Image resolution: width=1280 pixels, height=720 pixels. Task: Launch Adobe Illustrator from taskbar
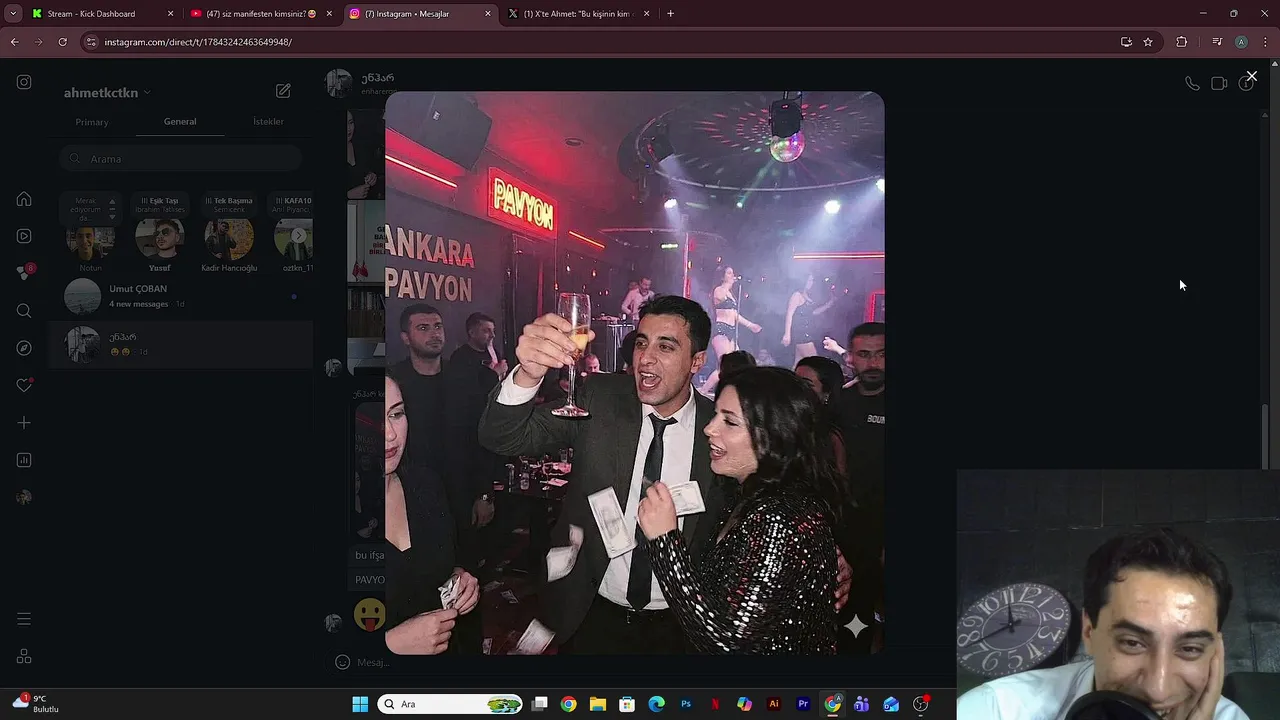pyautogui.click(x=774, y=704)
